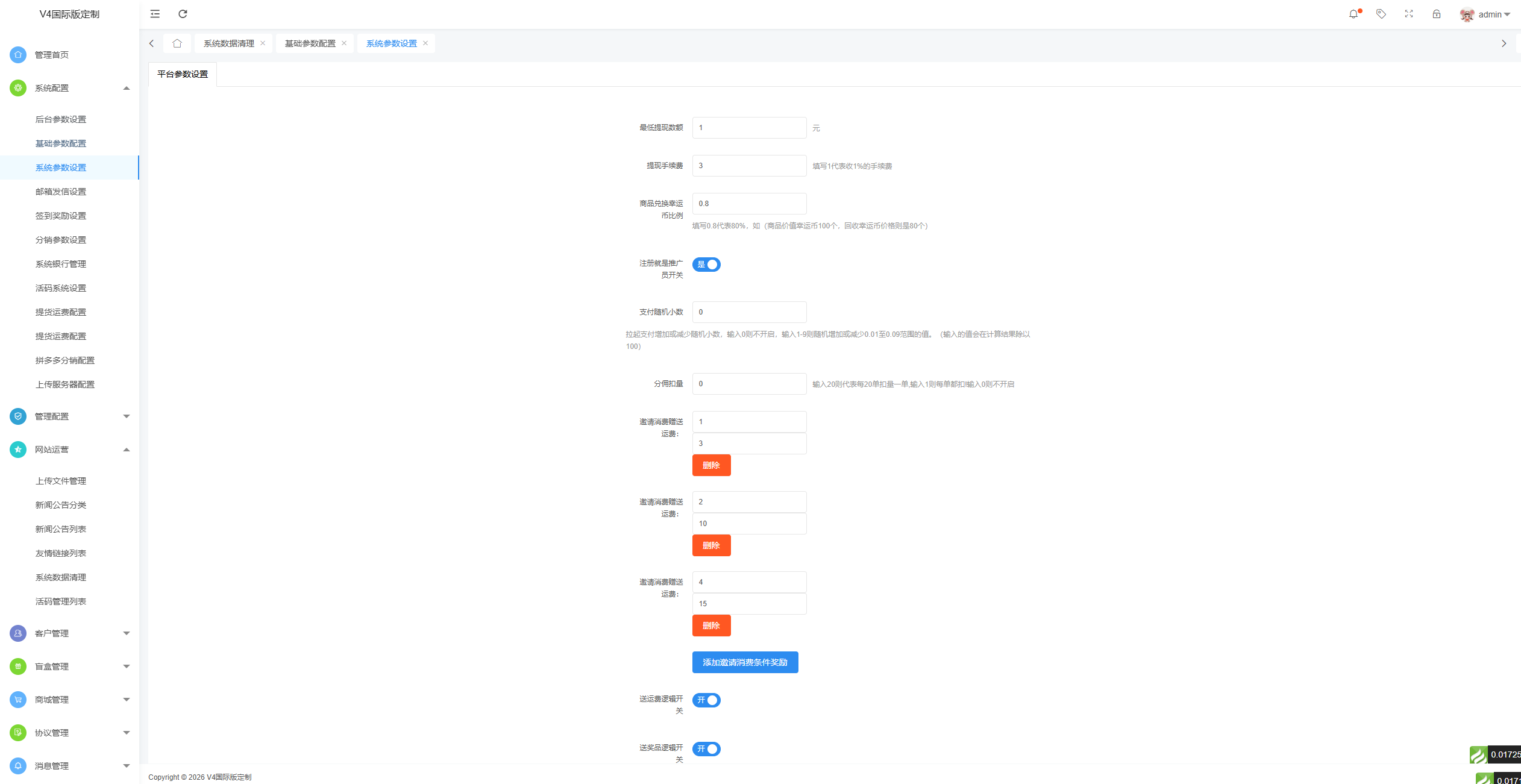Click the refresh icon in top bar
The image size is (1521, 784).
point(183,14)
